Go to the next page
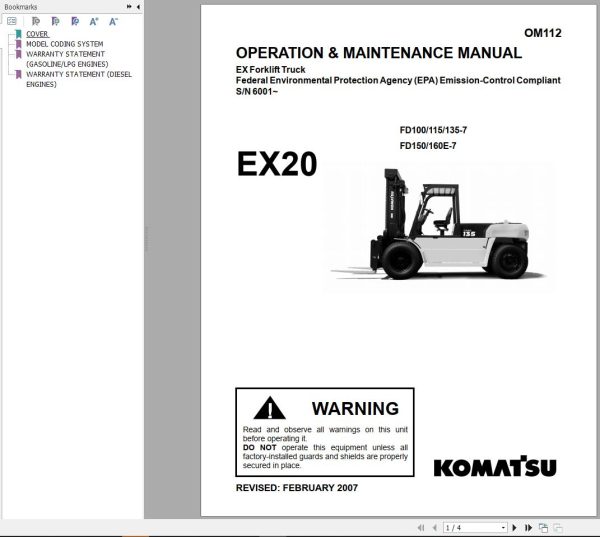Screen dimensions: 600x537 (514, 528)
